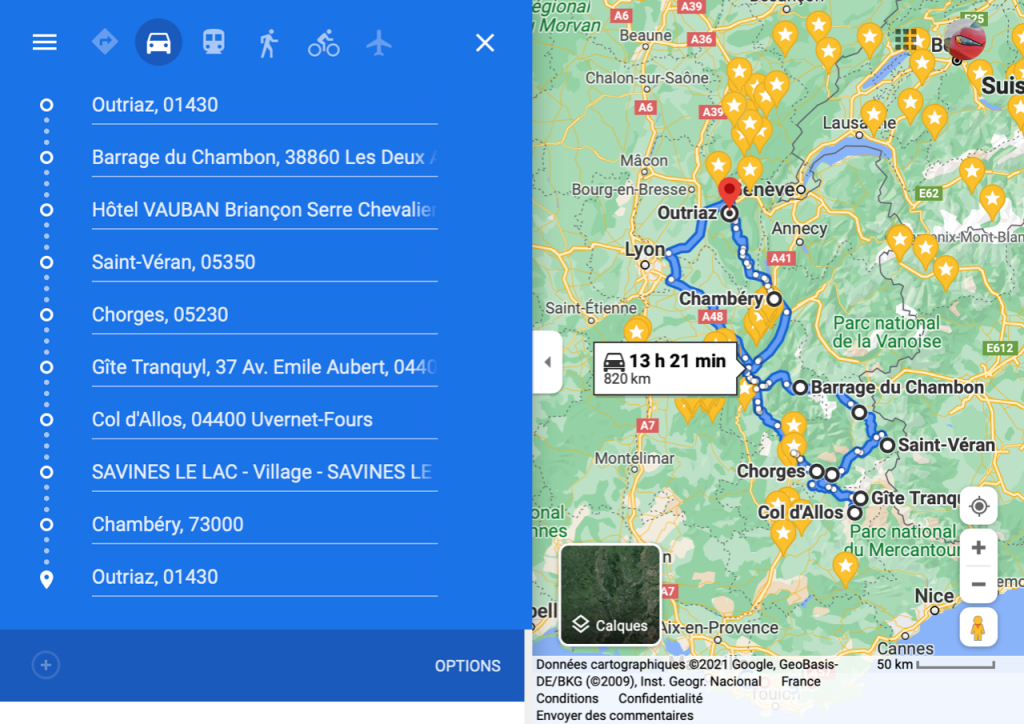Close the directions panel
Screen dimensions: 1024x724
(x=485, y=43)
